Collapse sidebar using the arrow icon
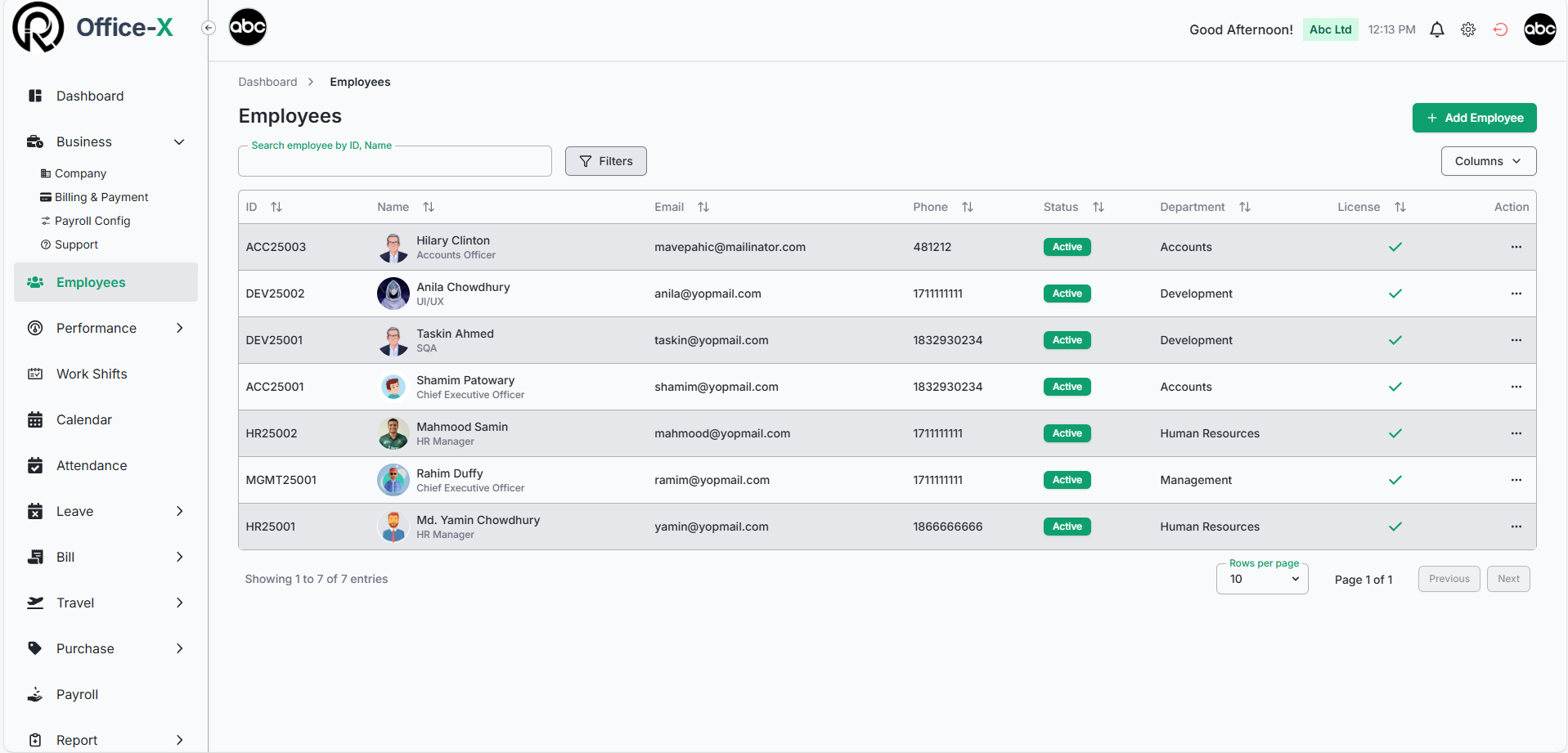1568x753 pixels. click(209, 28)
